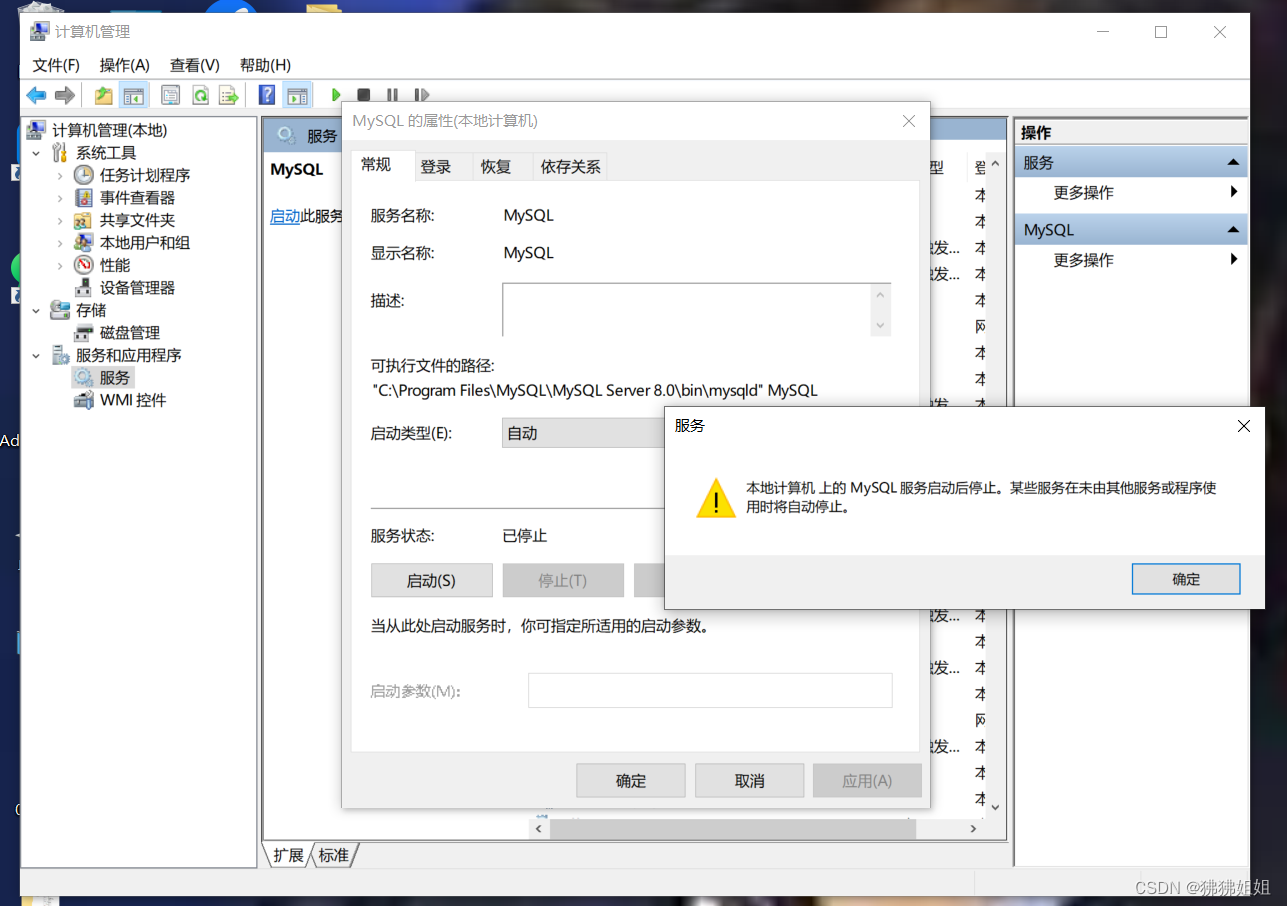Viewport: 1287px width, 906px height.
Task: Select 性能 in the tree
Action: click(115, 265)
